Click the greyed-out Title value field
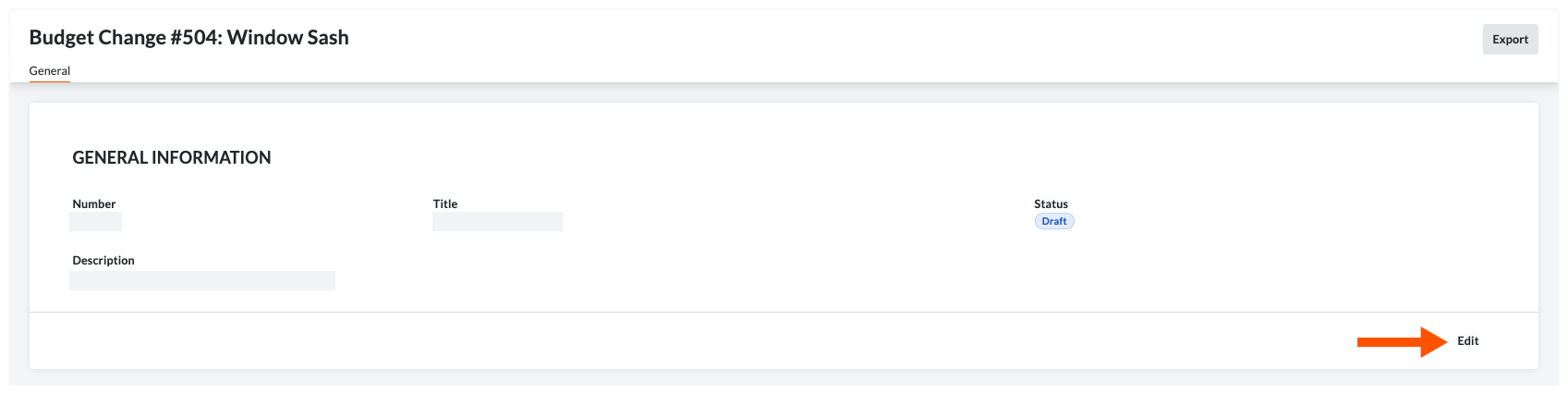Viewport: 1568px width, 394px height. click(x=497, y=222)
